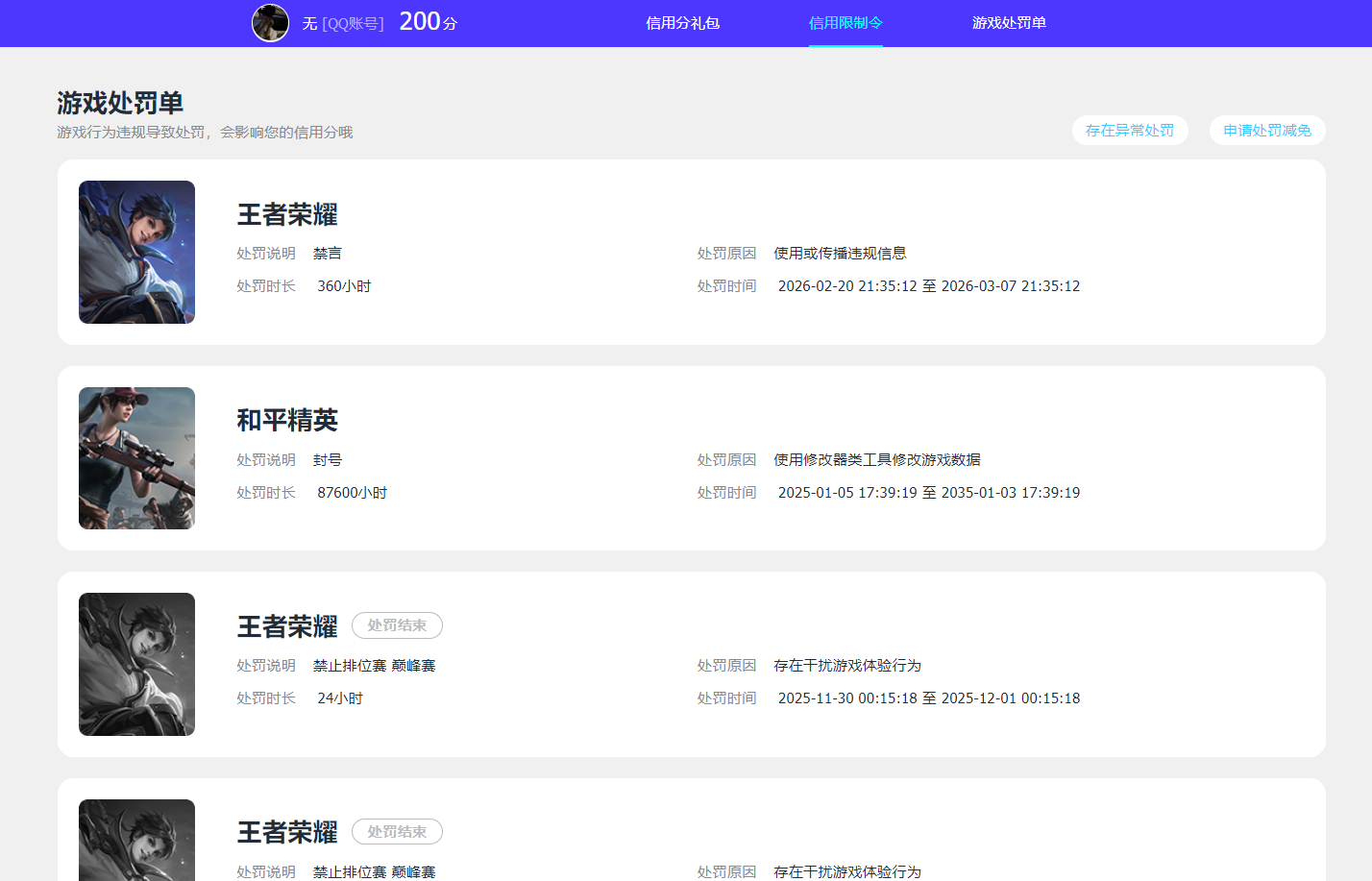Screen dimensions: 1372x881
Task: Click the 和平精英 game icon
Action: [x=136, y=458]
